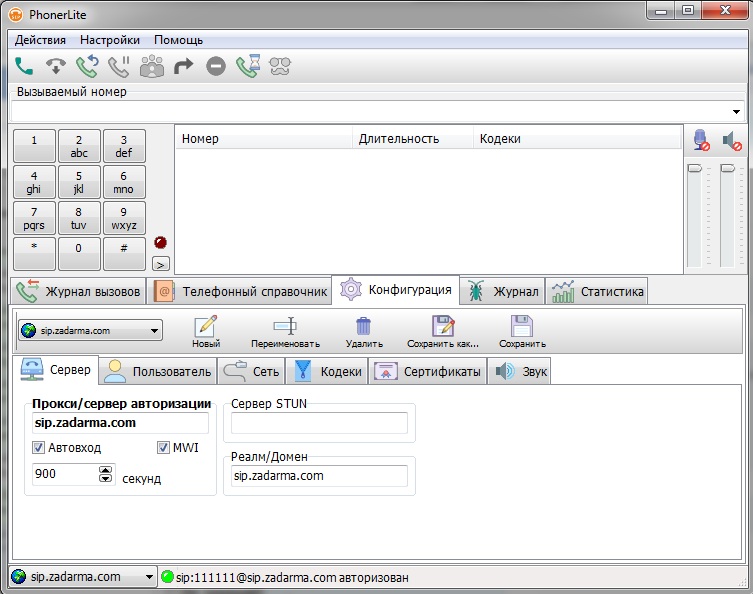
Task: Click the do-not-disturb minus icon
Action: [216, 66]
